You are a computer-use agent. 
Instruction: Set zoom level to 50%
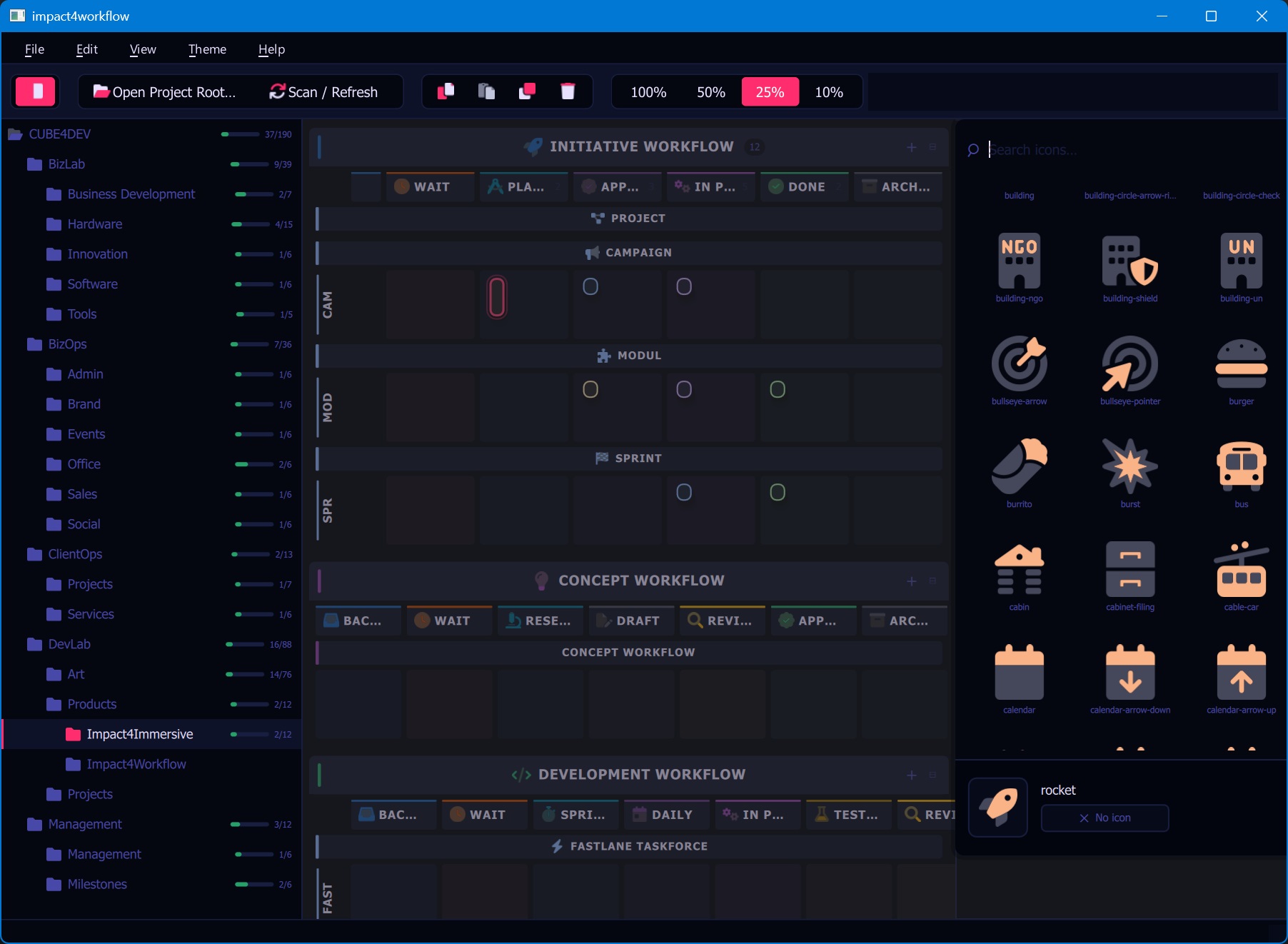(x=710, y=92)
